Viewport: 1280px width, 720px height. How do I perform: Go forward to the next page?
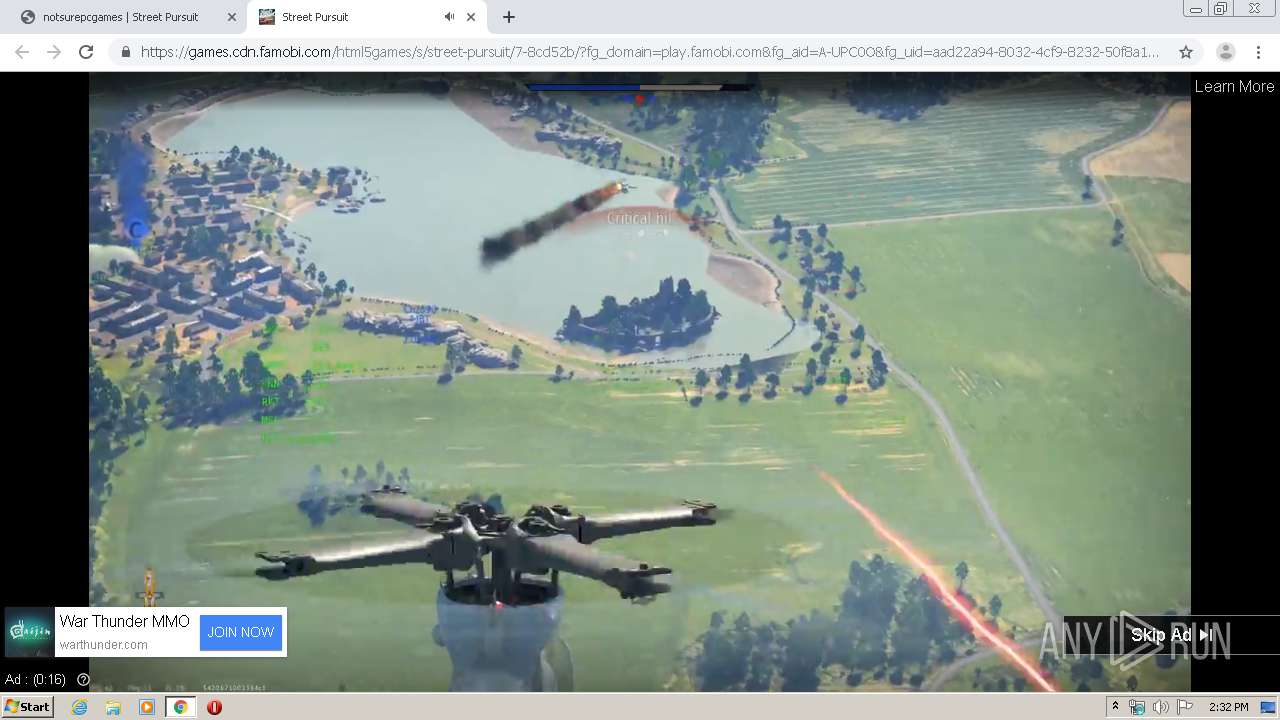click(54, 52)
